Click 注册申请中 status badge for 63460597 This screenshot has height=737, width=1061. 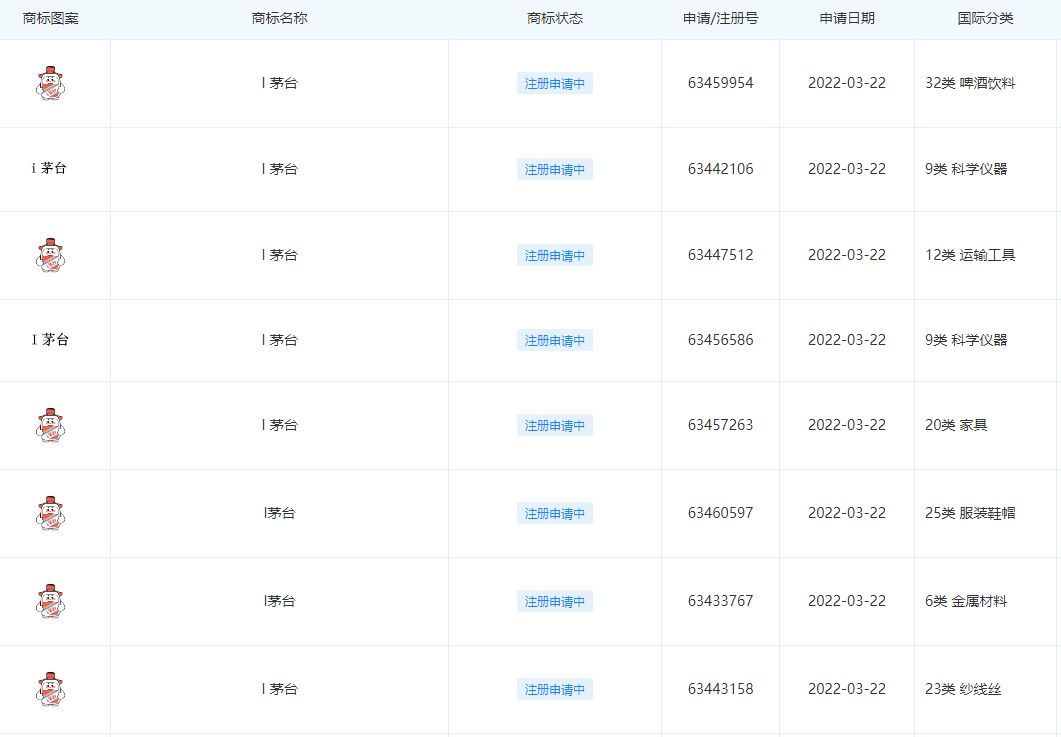(554, 513)
